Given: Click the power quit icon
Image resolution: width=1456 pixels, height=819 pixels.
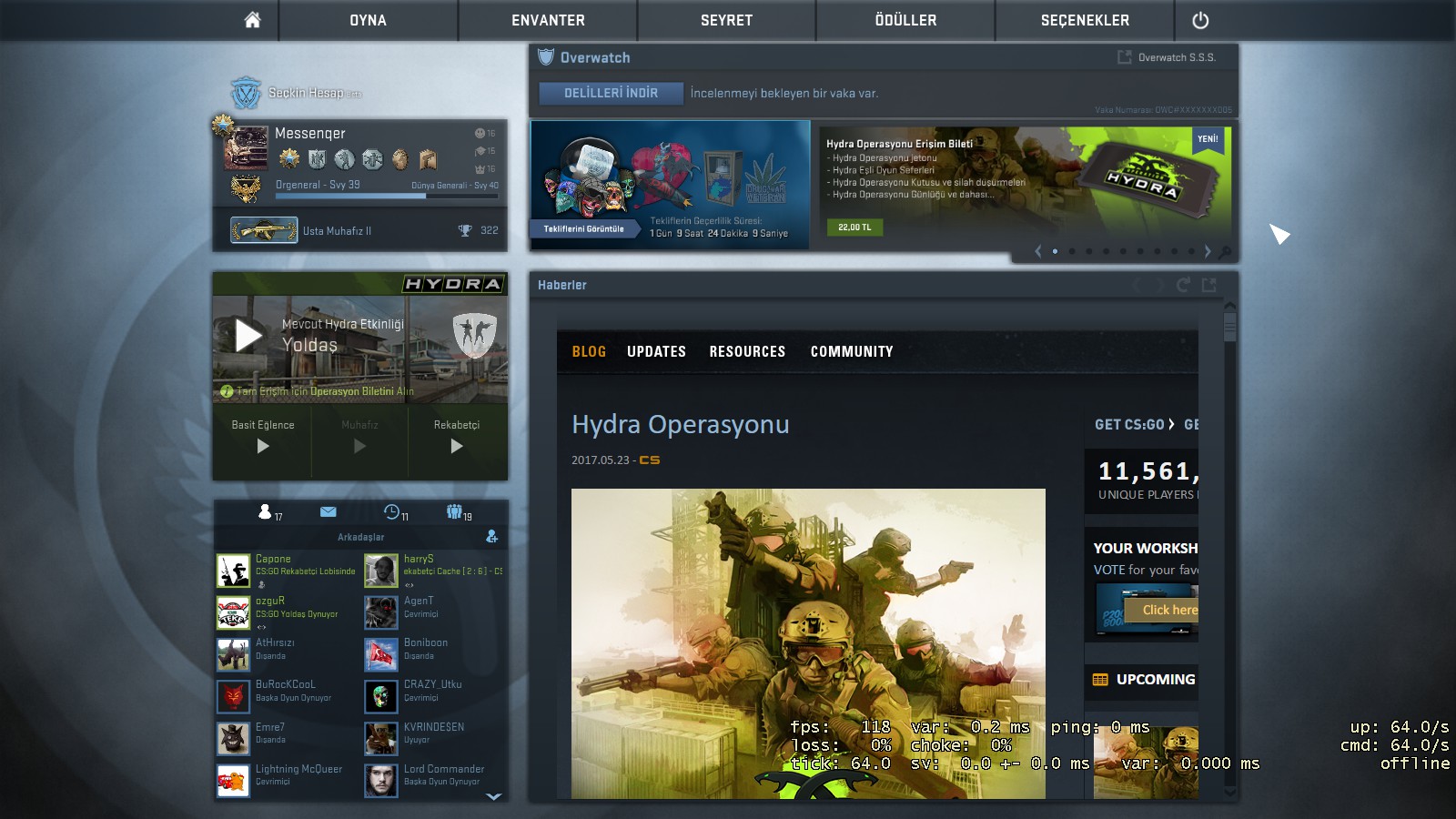Looking at the screenshot, I should pyautogui.click(x=1200, y=20).
